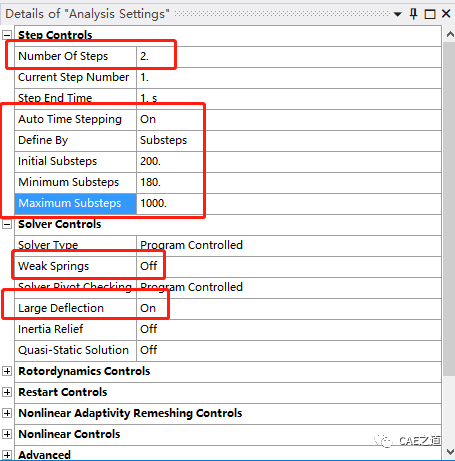455x461 pixels.
Task: Toggle the Auto Time Stepping On value
Action: tap(289, 120)
